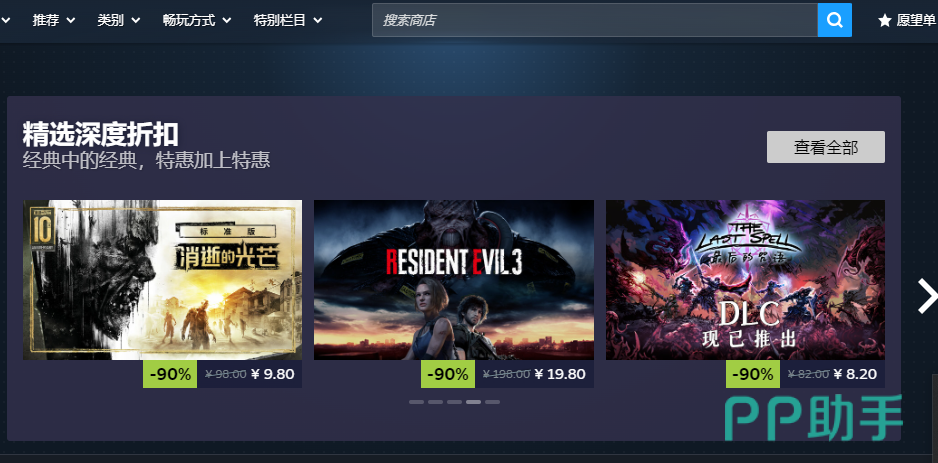Advance carousel with the right arrow
Image resolution: width=938 pixels, height=463 pixels.
pos(928,295)
